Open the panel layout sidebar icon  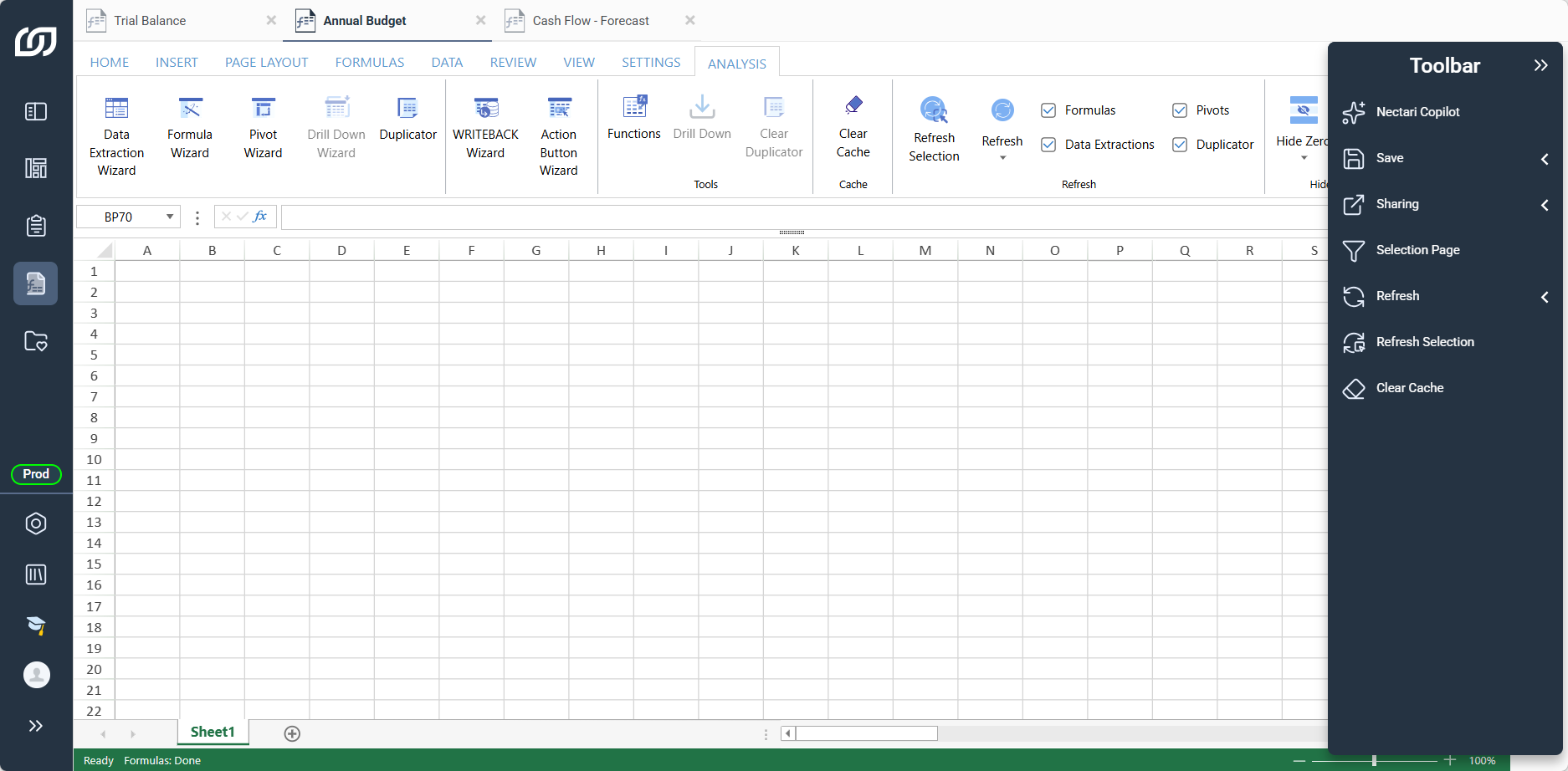36,111
